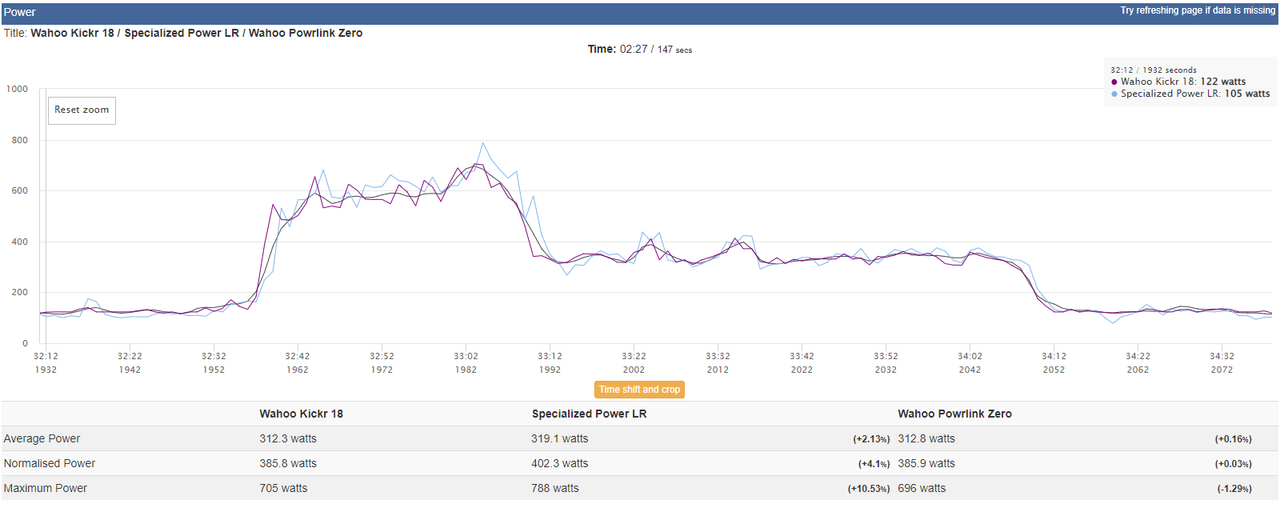Click the purple Wahoo Kickr 18 legend dot

click(x=1114, y=82)
